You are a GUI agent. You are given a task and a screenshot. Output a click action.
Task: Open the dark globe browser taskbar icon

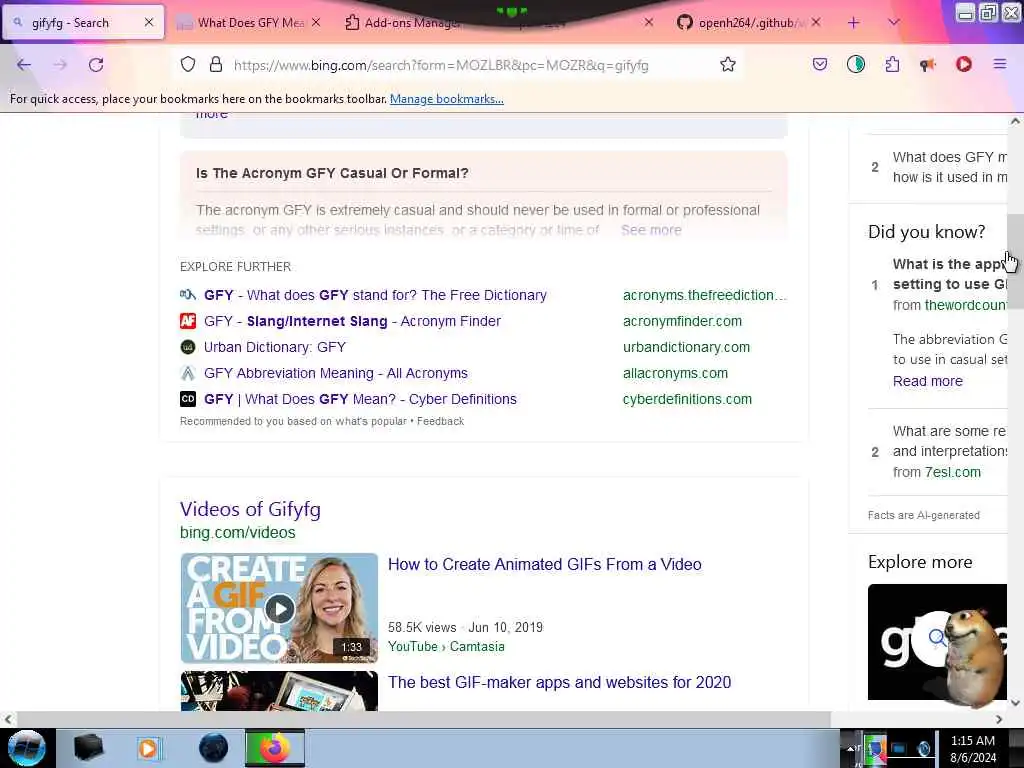[x=214, y=748]
